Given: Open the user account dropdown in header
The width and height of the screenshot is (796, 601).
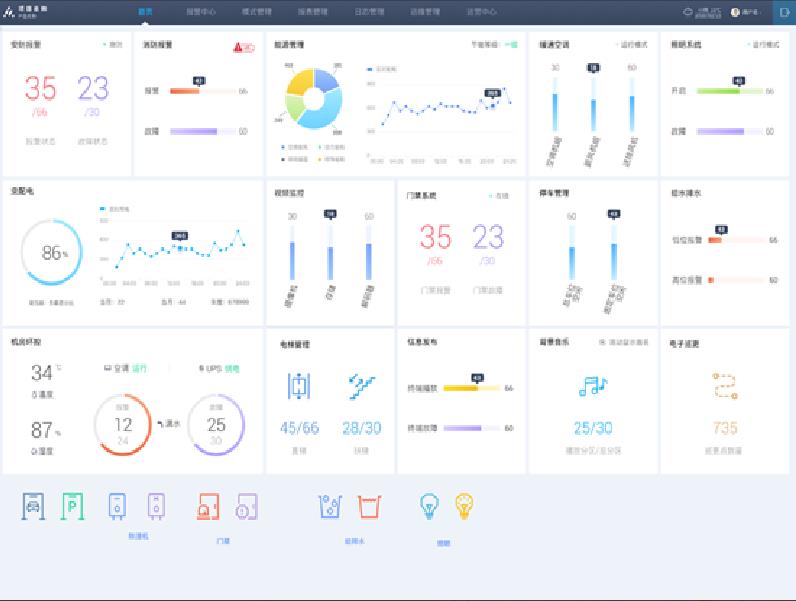Looking at the screenshot, I should [x=745, y=13].
